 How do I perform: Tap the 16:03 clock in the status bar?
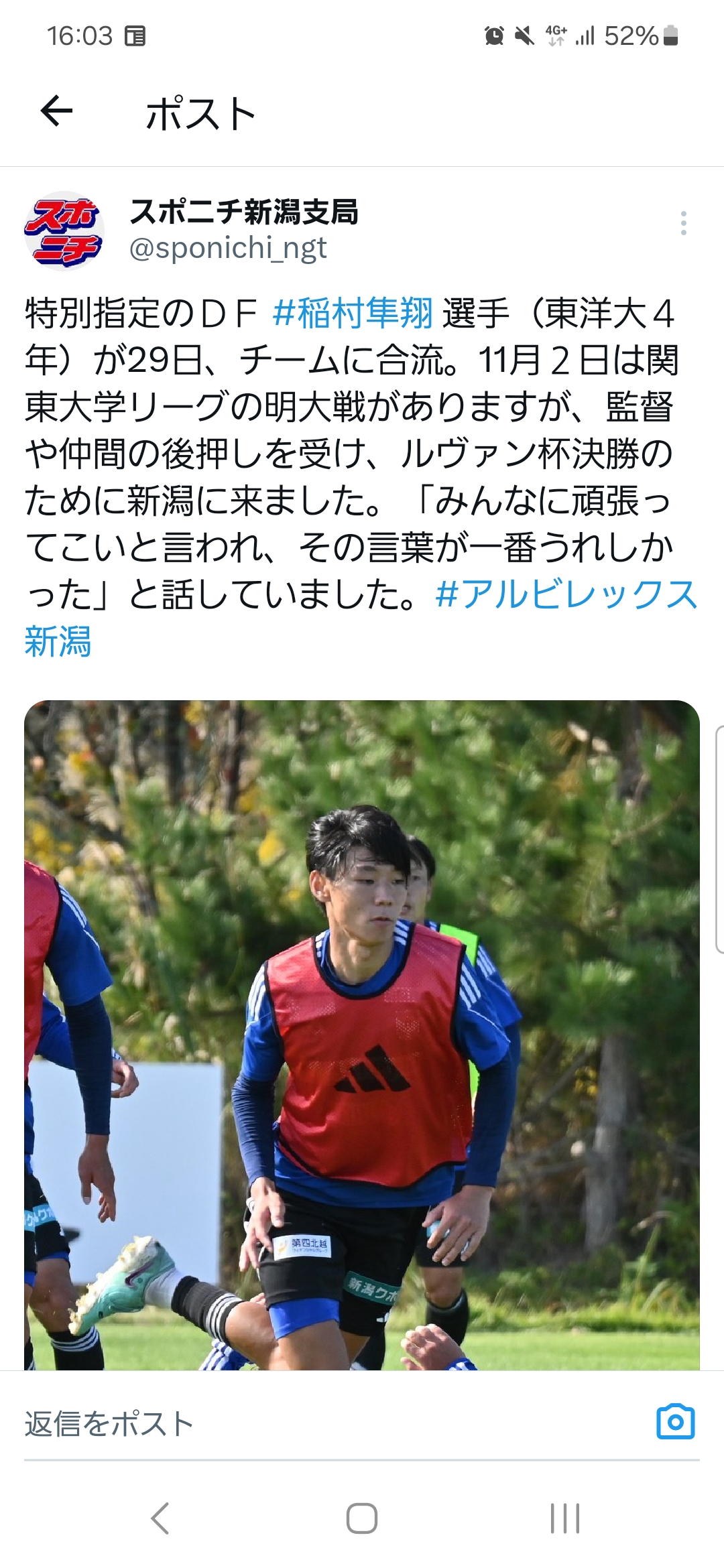(x=80, y=36)
